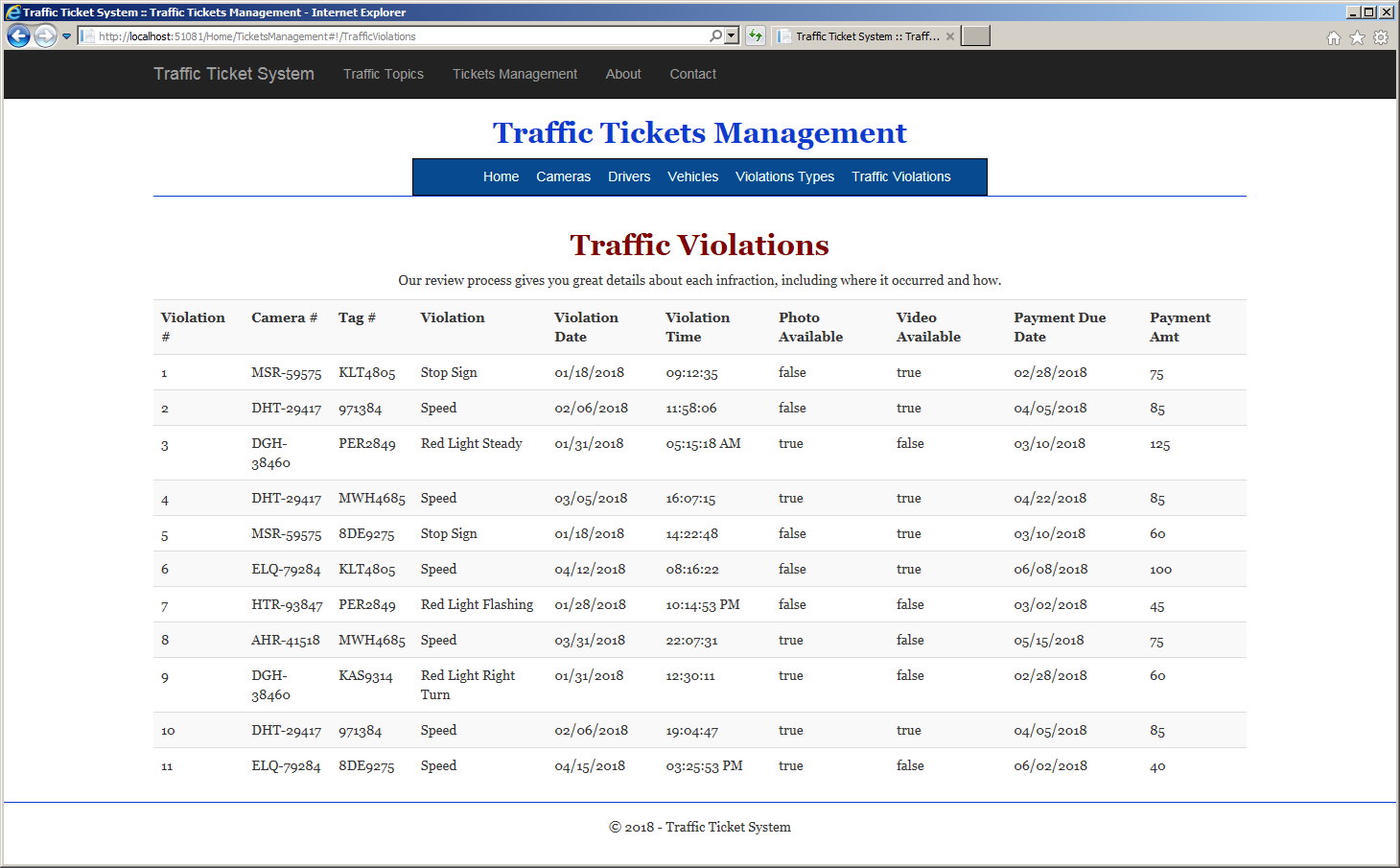Open the address bar autocomplete dropdown
Image resolution: width=1400 pixels, height=868 pixels.
[x=733, y=35]
